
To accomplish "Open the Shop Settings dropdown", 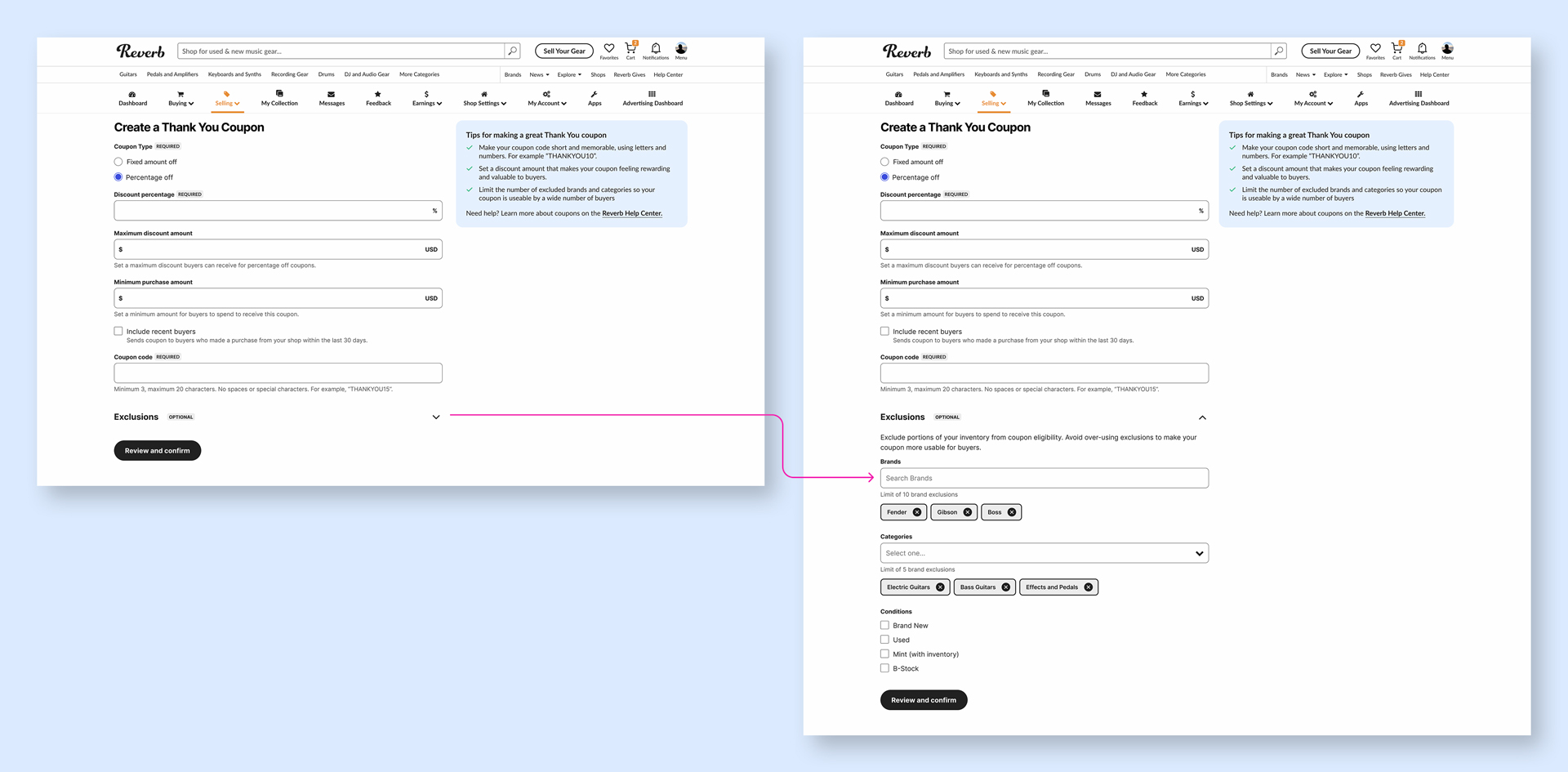I will (483, 99).
